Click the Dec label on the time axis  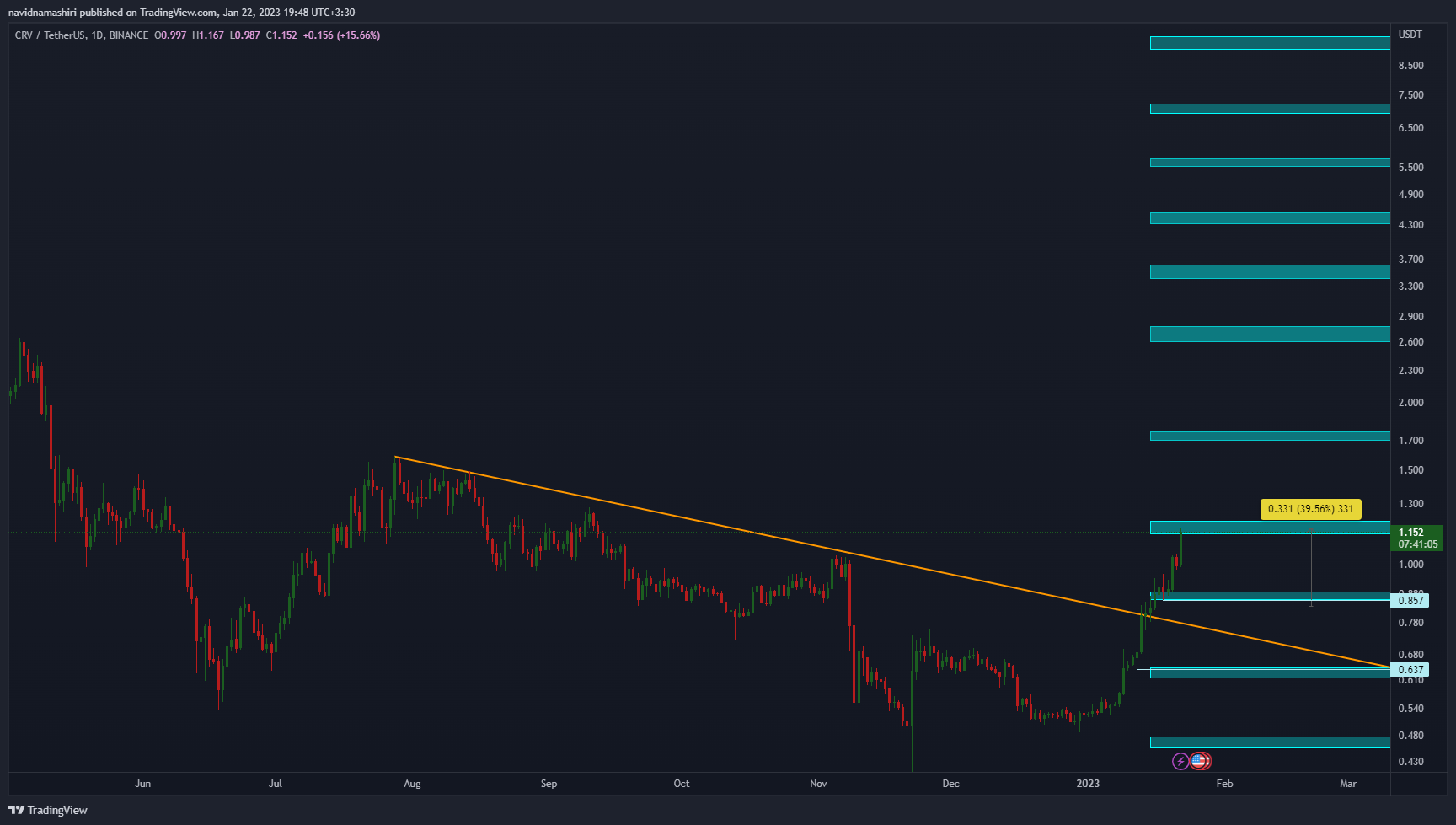click(x=950, y=783)
